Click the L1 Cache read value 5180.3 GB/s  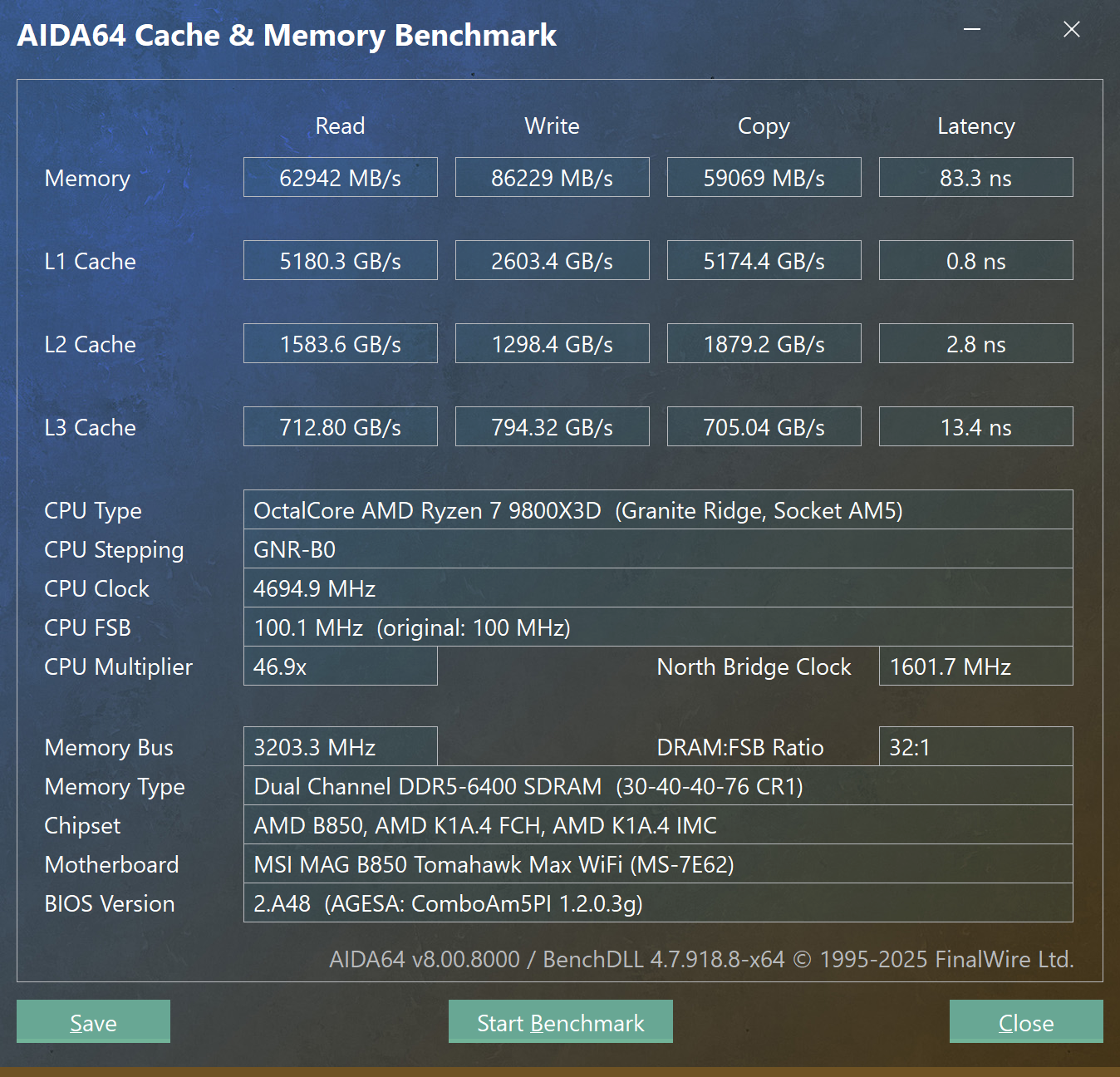click(341, 260)
